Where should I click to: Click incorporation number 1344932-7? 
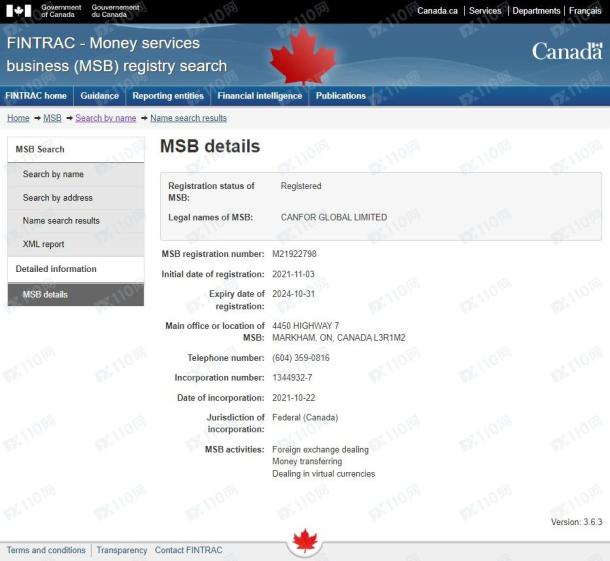click(292, 378)
